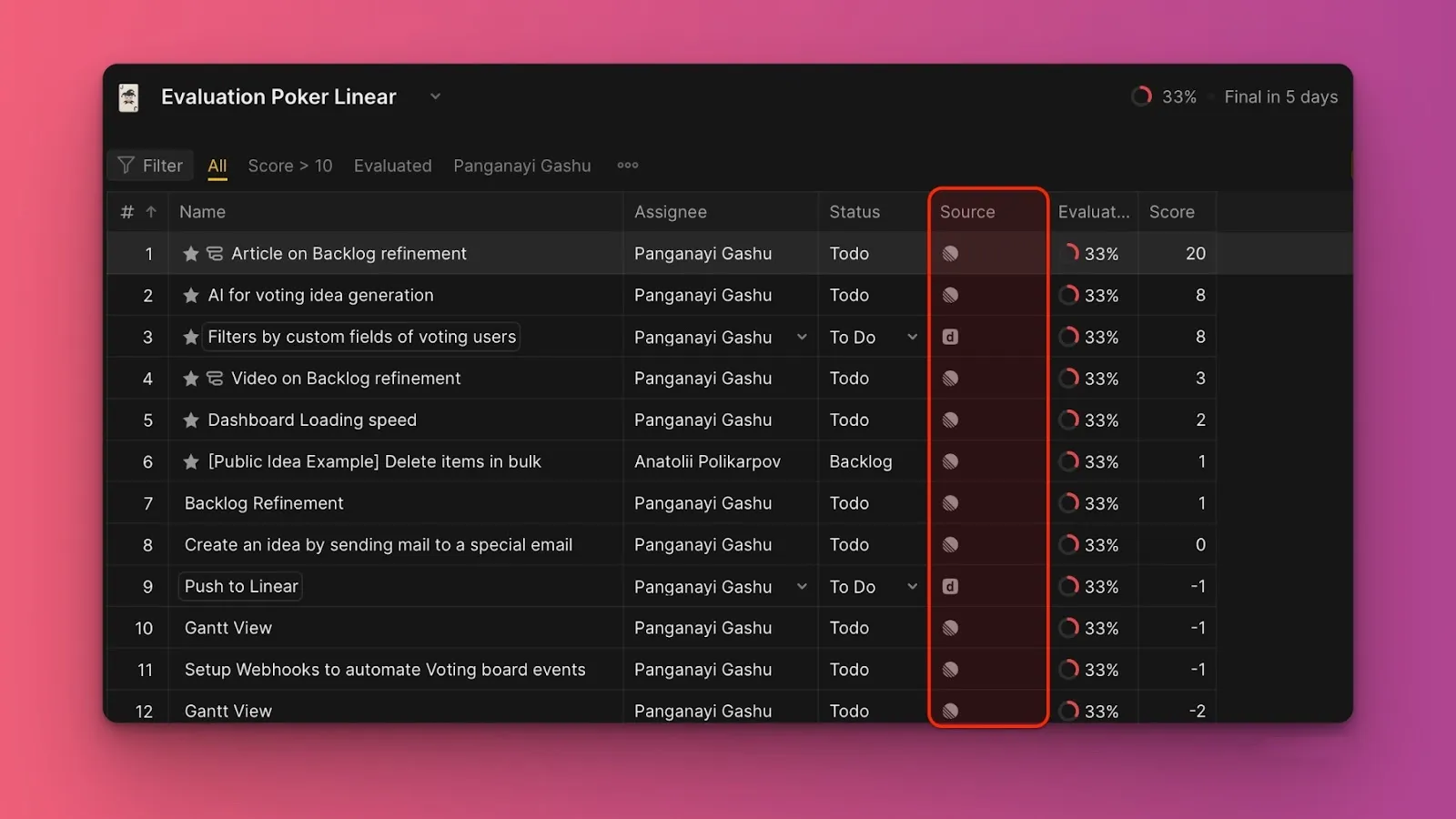Open the To Do status dropdown for Push to Linear
Image resolution: width=1456 pixels, height=819 pixels.
point(912,587)
